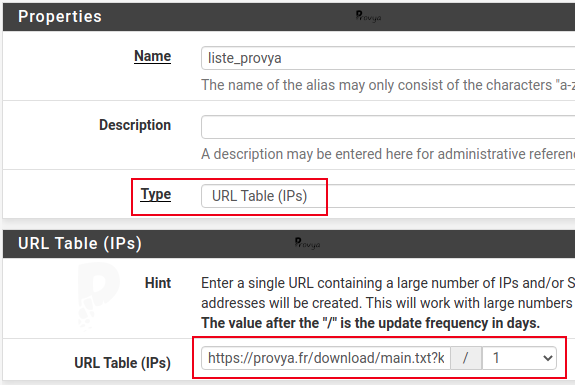This screenshot has height=385, width=575.
Task: Click the slash separator before the frequency dropdown
Action: click(466, 358)
